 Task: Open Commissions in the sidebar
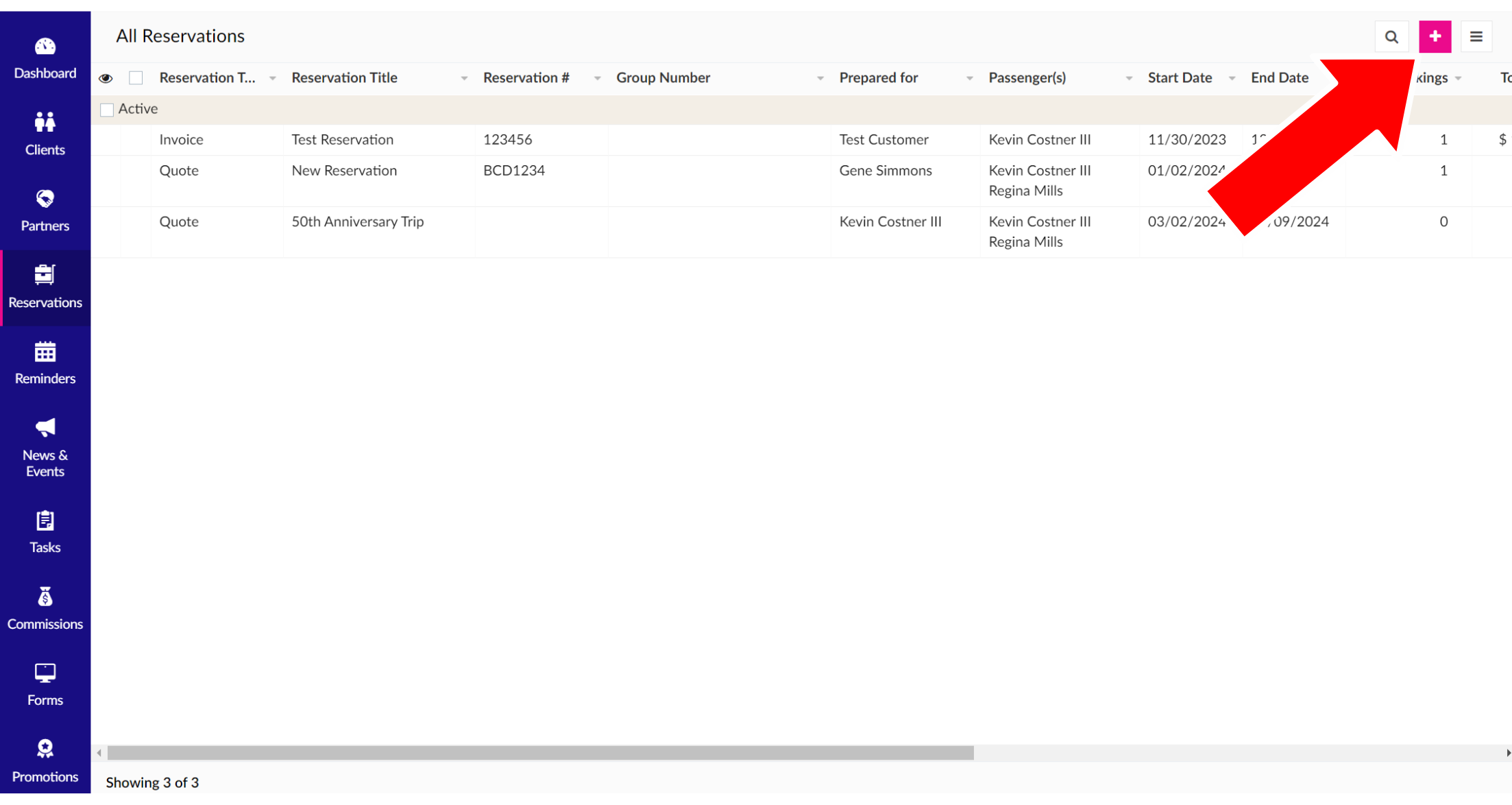click(45, 609)
